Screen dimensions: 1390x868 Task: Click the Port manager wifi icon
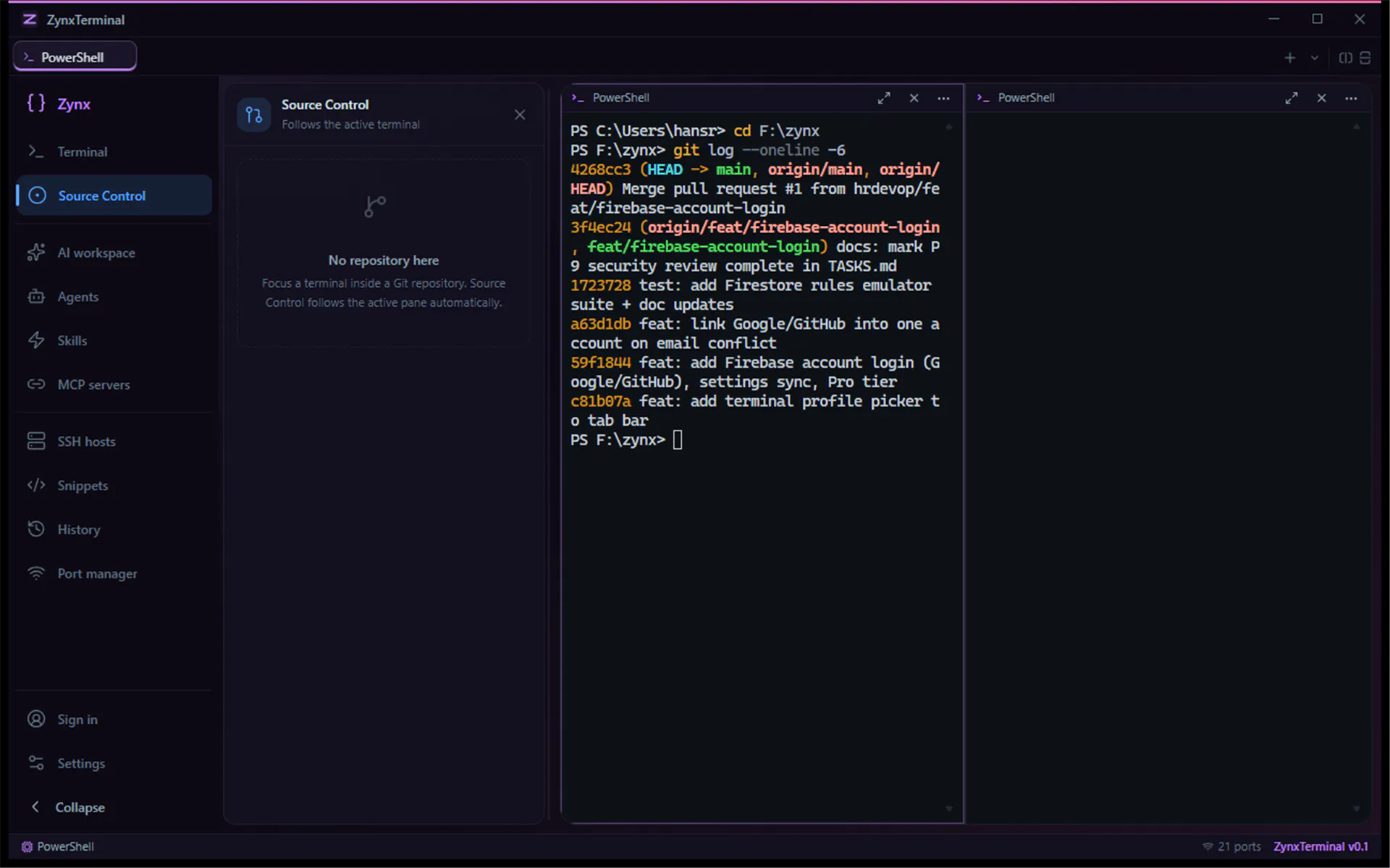pyautogui.click(x=36, y=573)
